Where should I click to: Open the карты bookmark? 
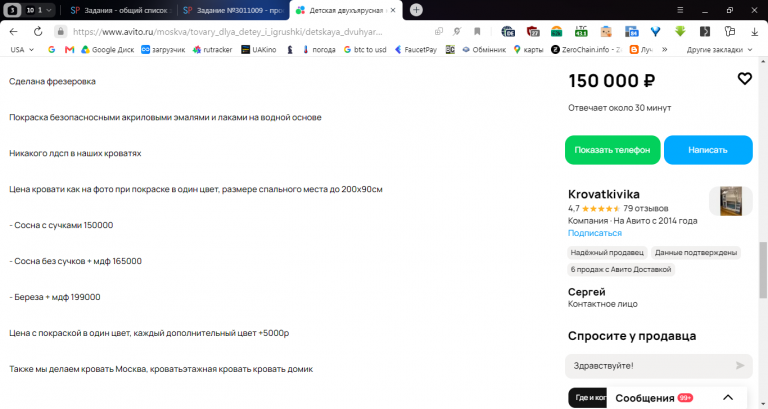pyautogui.click(x=528, y=49)
